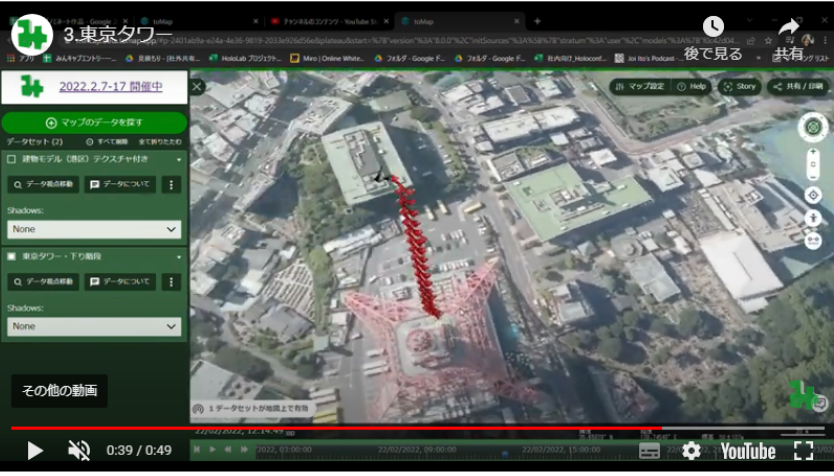This screenshot has height=476, width=834.
Task: Open first Shadows dropdown set to None
Action: tap(94, 229)
